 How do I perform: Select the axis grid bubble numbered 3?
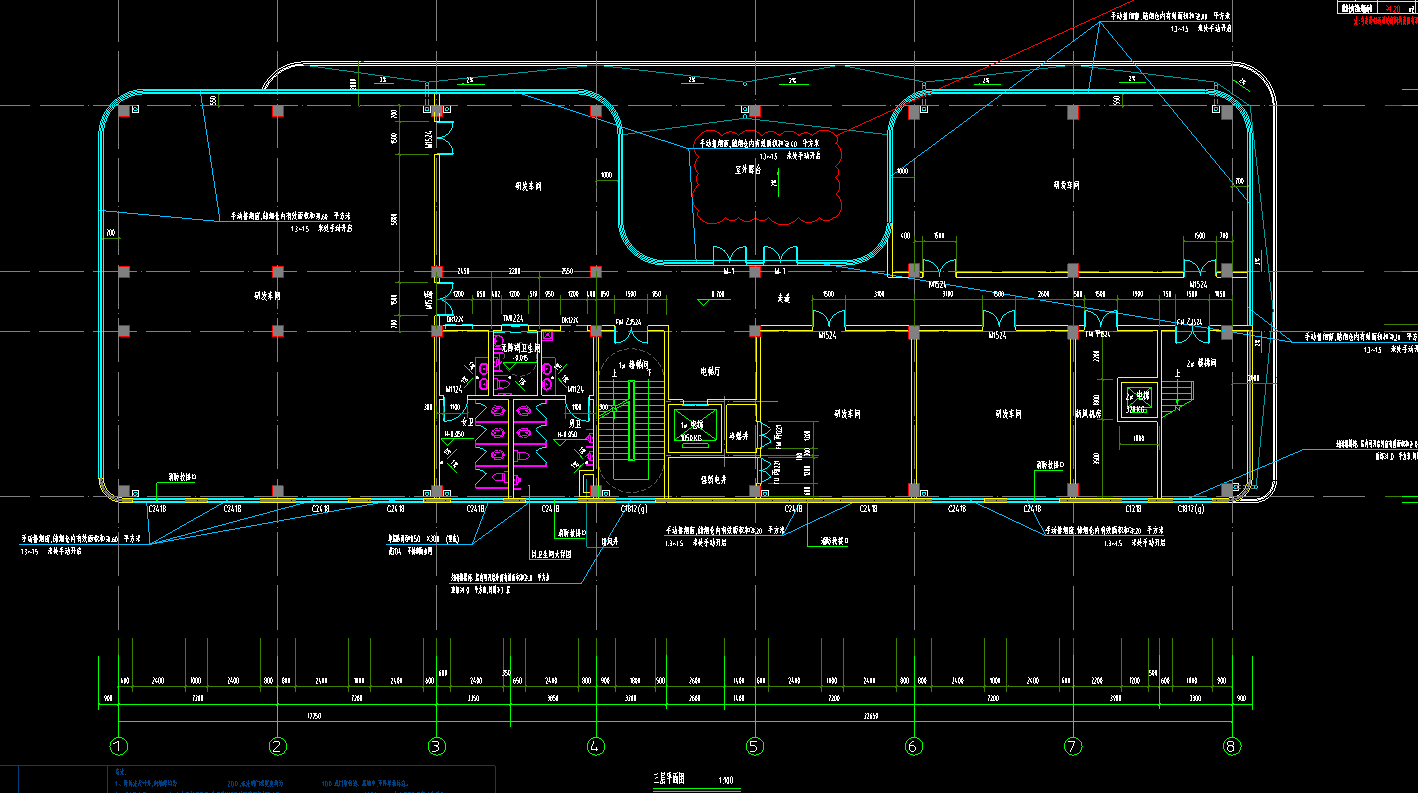click(436, 746)
